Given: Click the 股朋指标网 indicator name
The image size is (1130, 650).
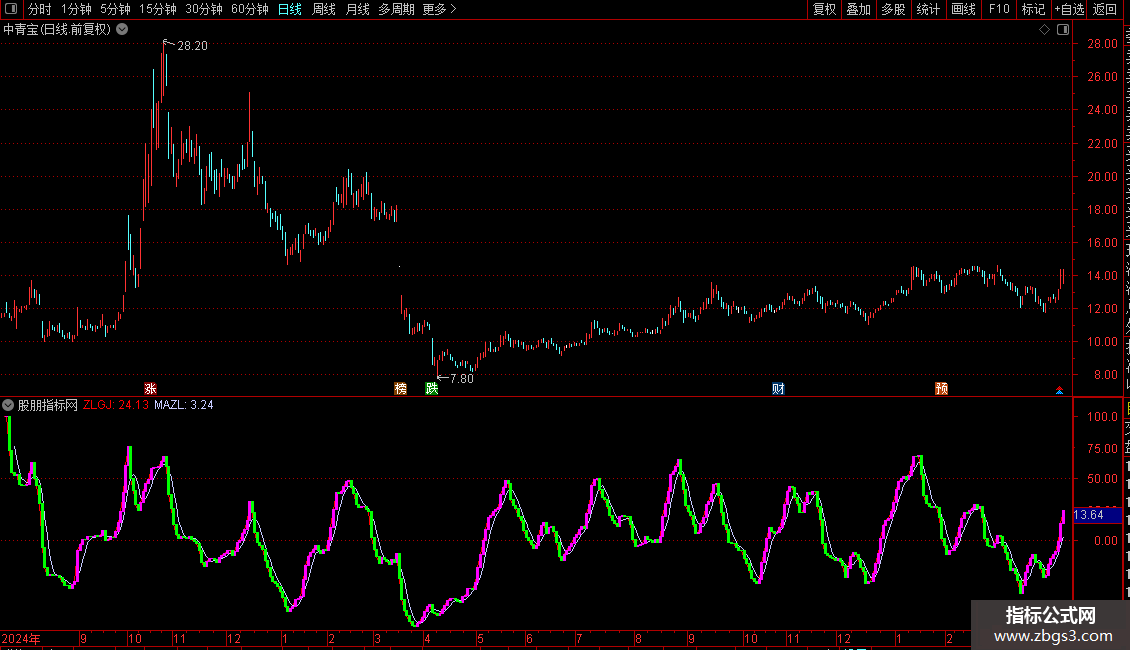Looking at the screenshot, I should tap(48, 405).
